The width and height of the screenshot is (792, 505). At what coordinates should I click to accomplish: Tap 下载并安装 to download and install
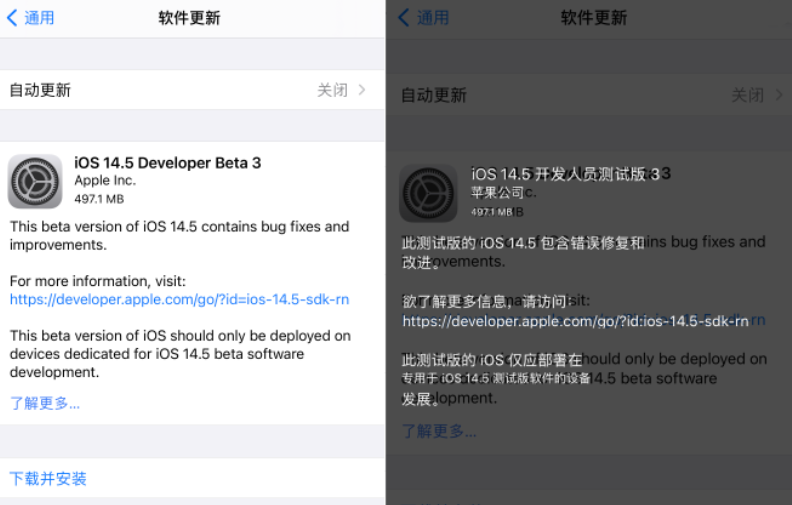pos(48,478)
